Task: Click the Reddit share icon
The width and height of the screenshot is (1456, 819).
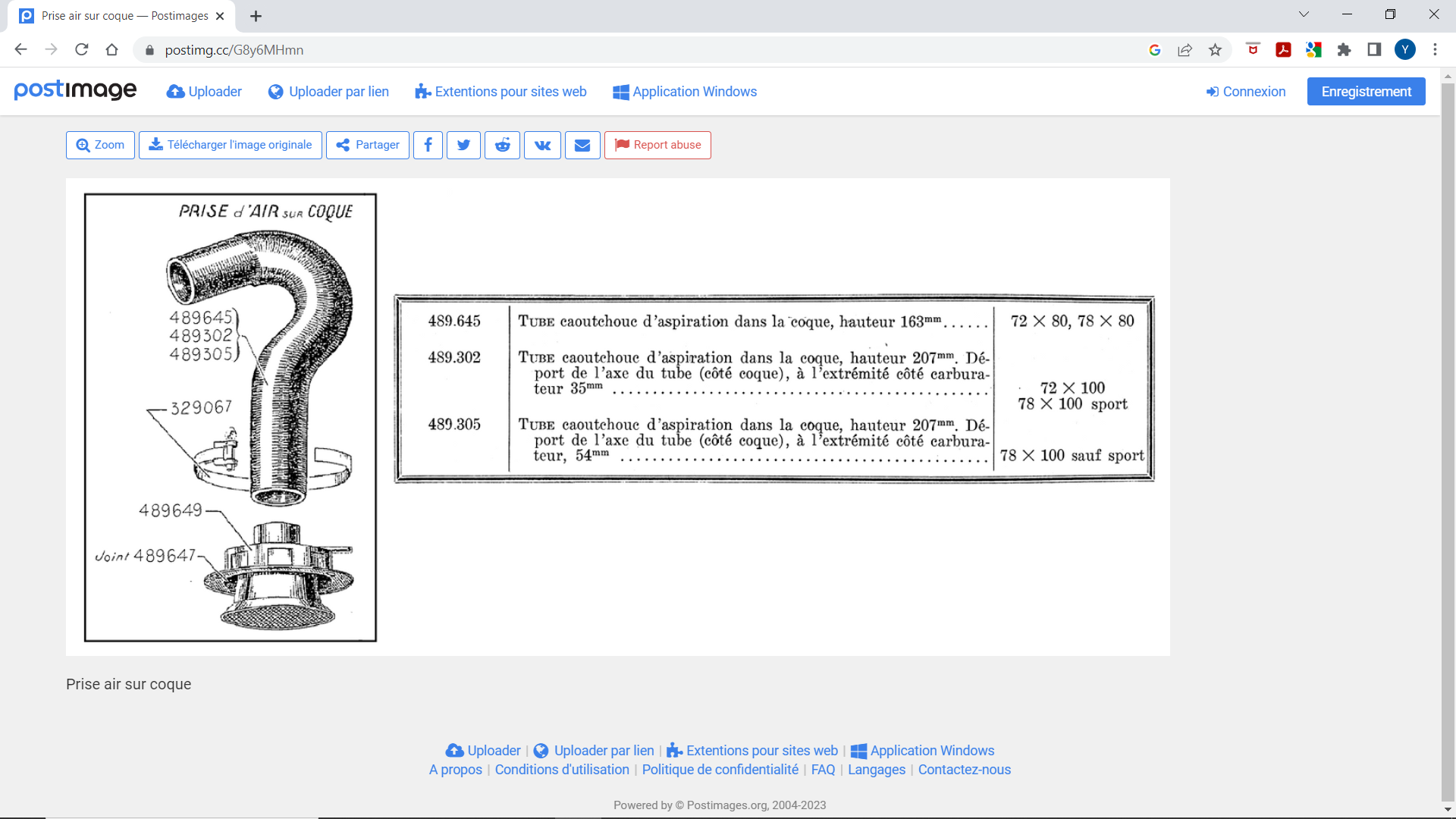Action: [x=502, y=145]
